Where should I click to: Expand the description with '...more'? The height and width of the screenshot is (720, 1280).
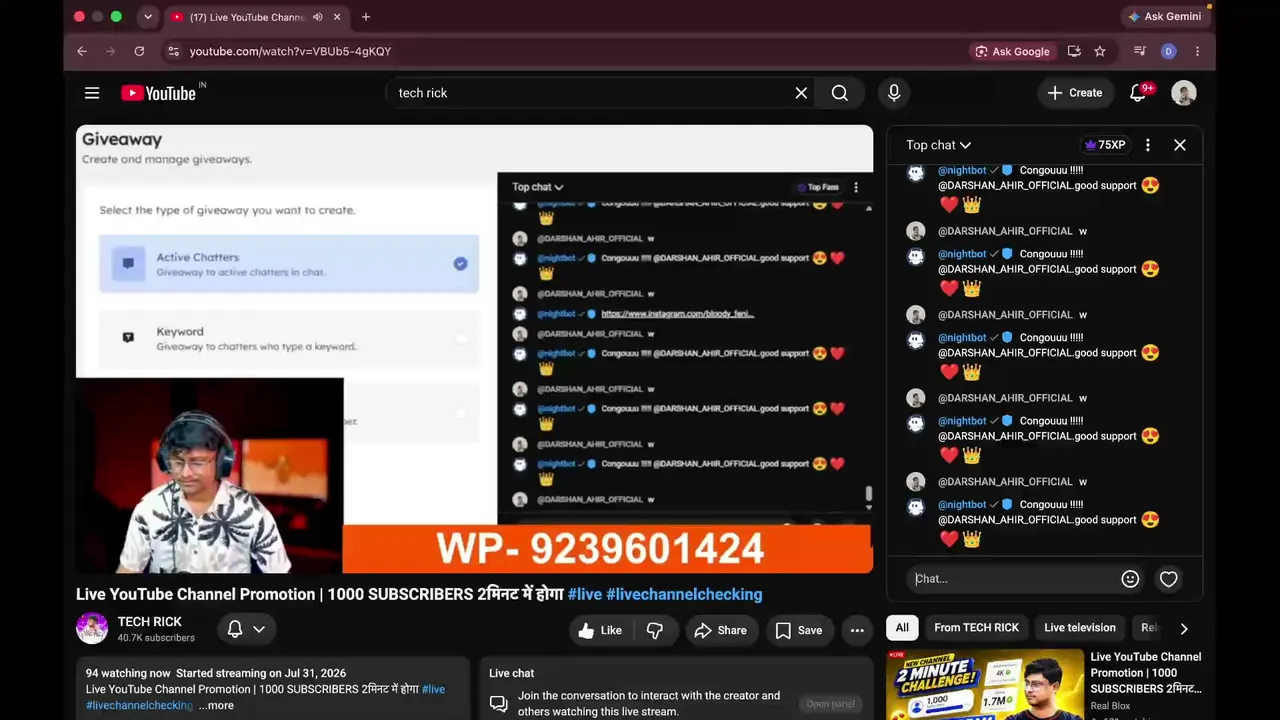[x=216, y=705]
